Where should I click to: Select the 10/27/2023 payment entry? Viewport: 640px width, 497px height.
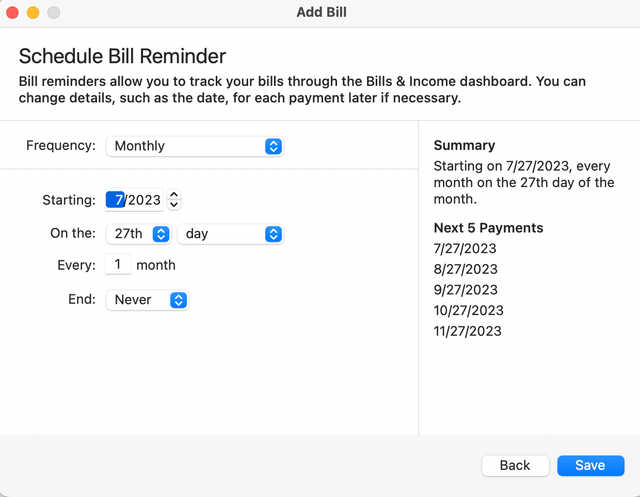point(468,310)
